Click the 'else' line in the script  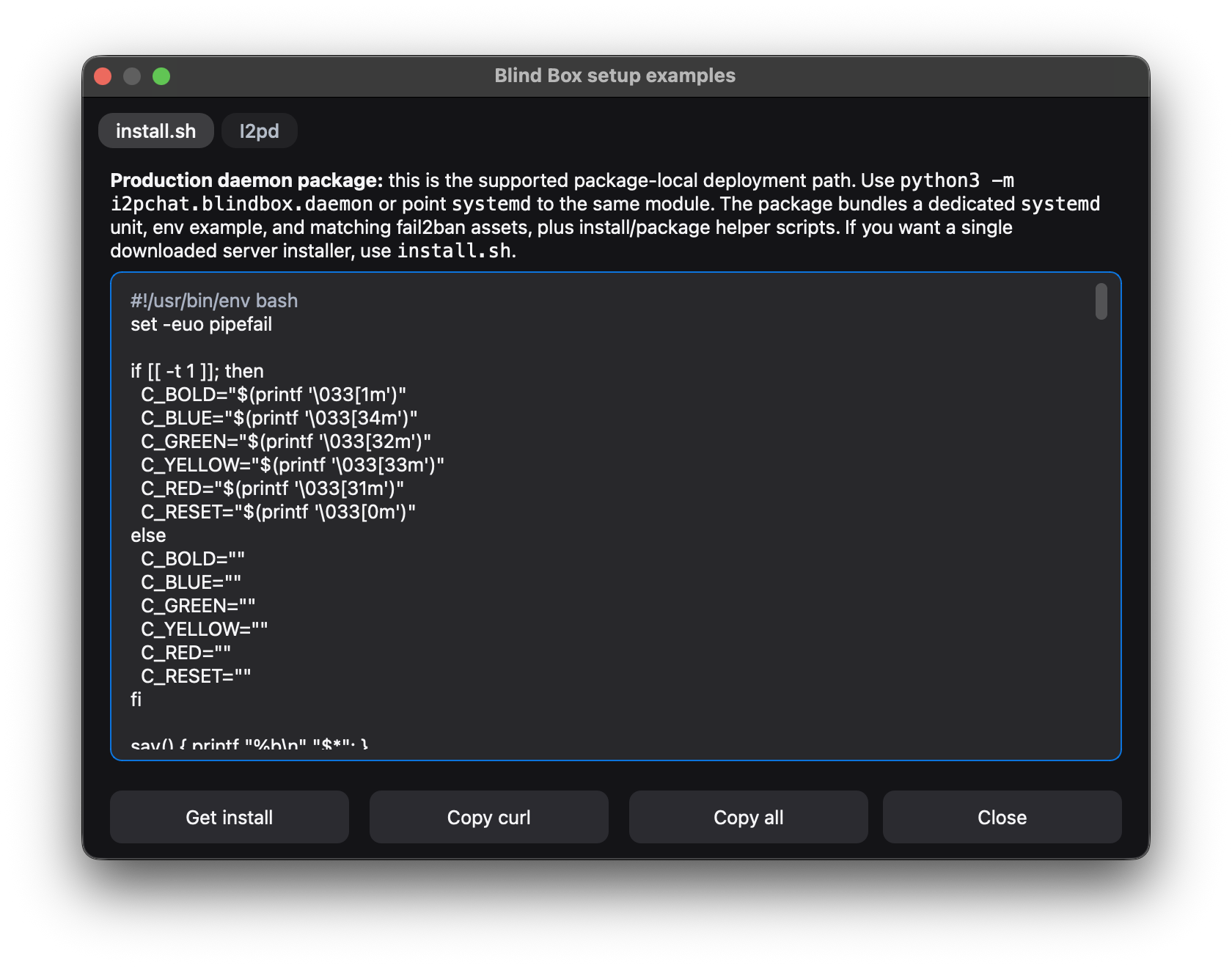148,535
